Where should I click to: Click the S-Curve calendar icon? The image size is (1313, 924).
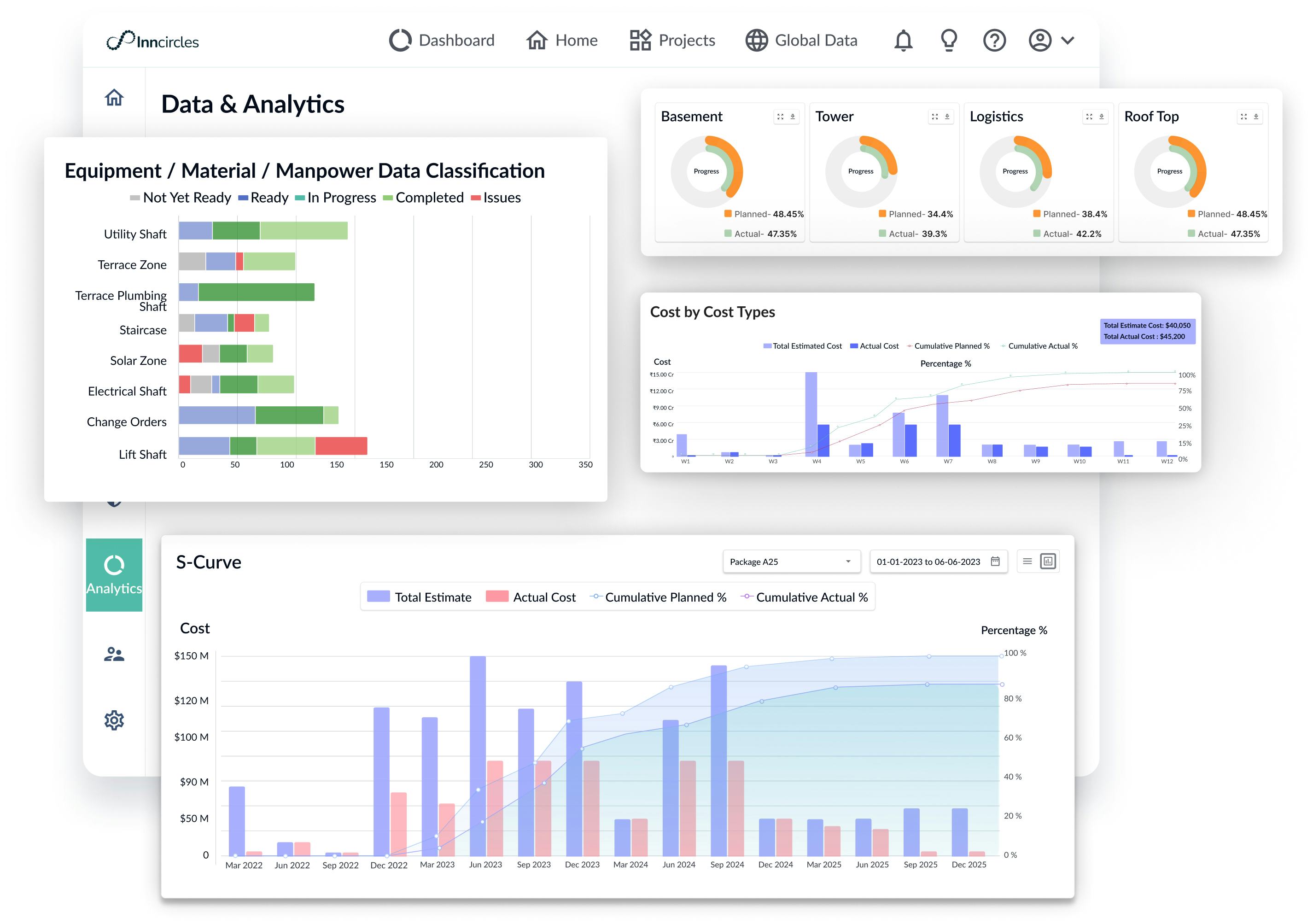pyautogui.click(x=995, y=561)
